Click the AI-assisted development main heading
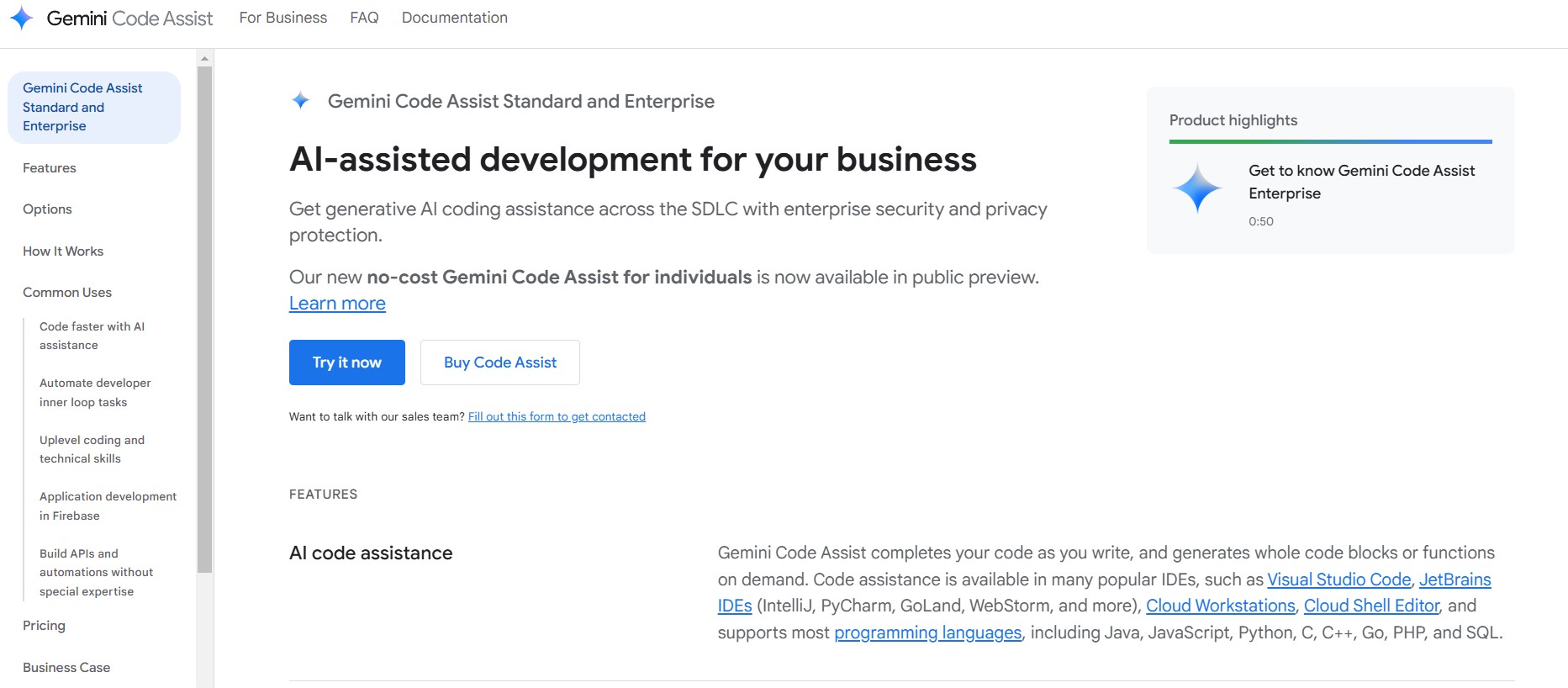This screenshot has height=688, width=1568. 633,159
